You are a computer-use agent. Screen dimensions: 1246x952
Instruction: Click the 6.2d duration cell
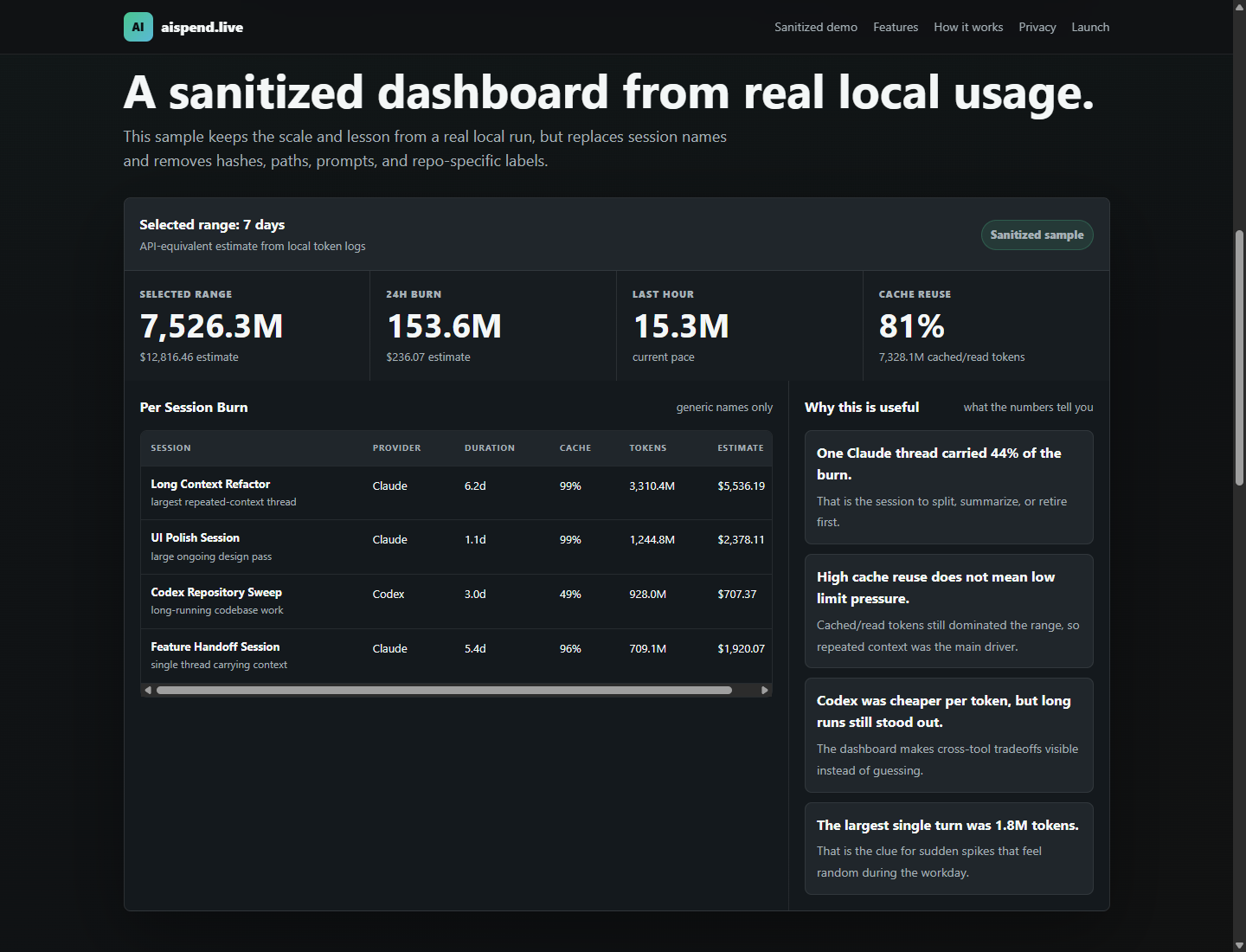coord(475,486)
